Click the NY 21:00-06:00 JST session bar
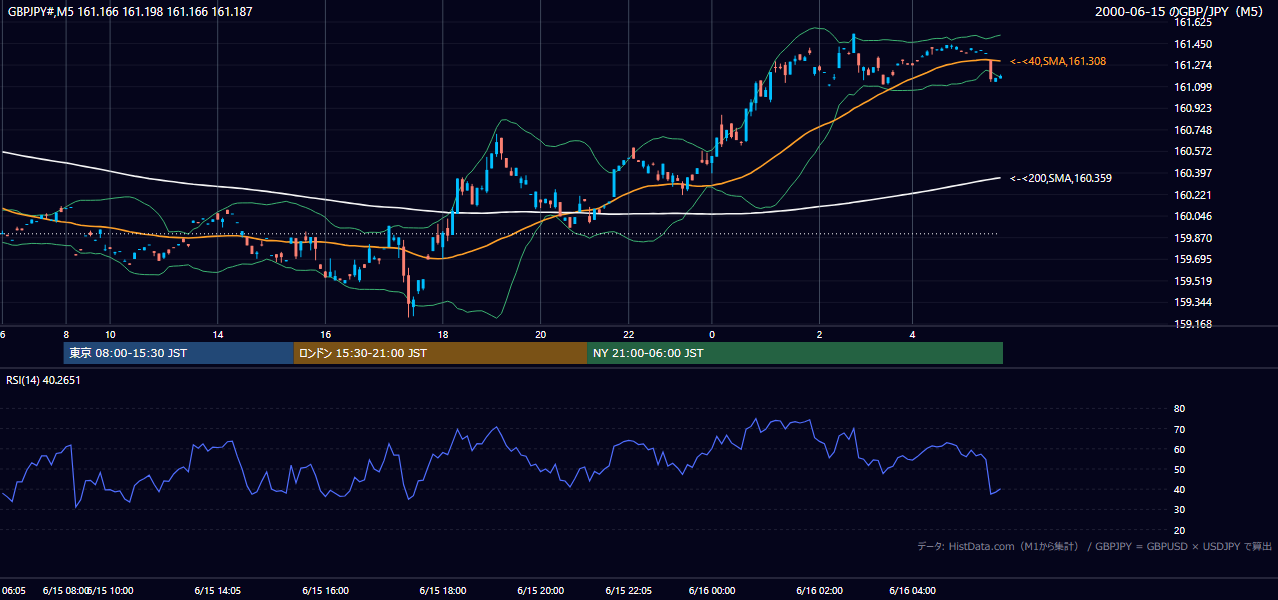The width and height of the screenshot is (1278, 600). point(795,353)
